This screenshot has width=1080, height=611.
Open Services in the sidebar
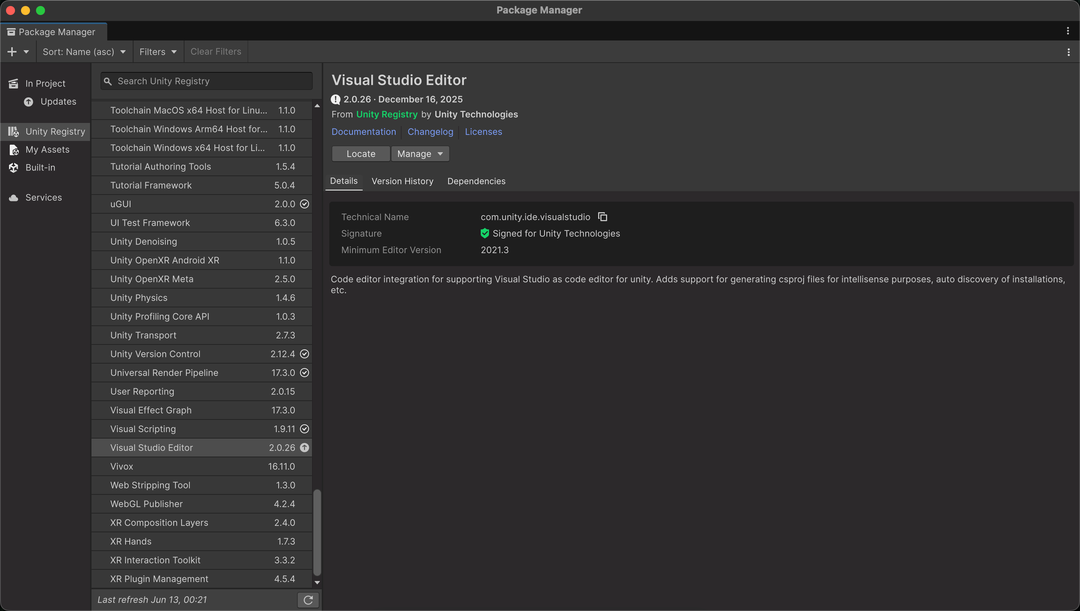coord(45,198)
